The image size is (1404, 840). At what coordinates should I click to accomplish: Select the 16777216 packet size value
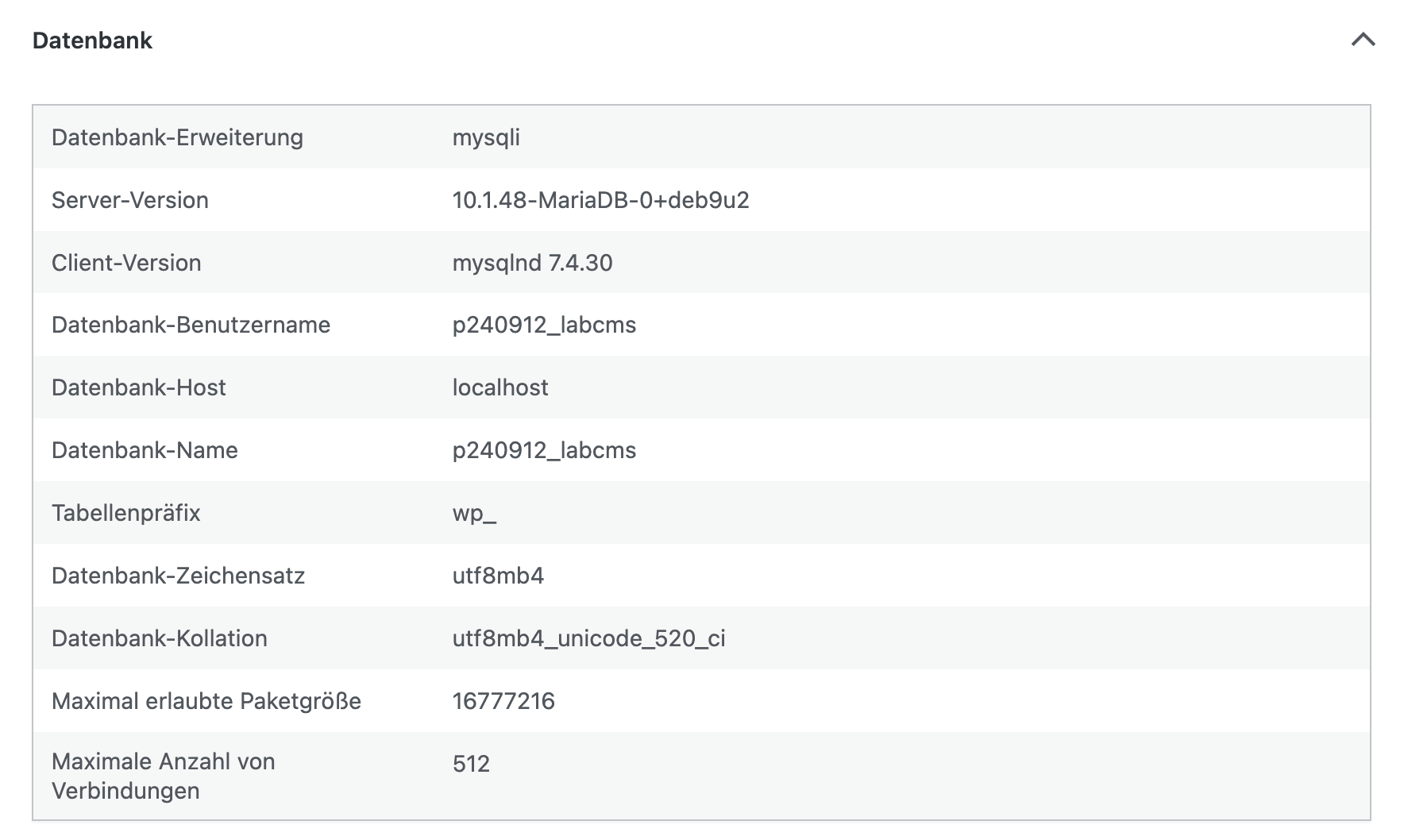pos(503,701)
